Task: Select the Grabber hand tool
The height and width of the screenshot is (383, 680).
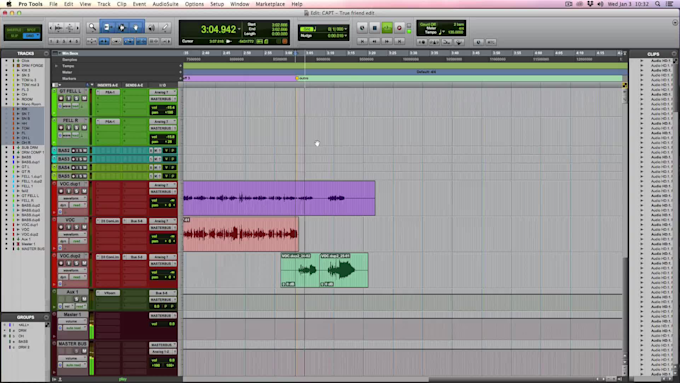Action: coord(136,27)
